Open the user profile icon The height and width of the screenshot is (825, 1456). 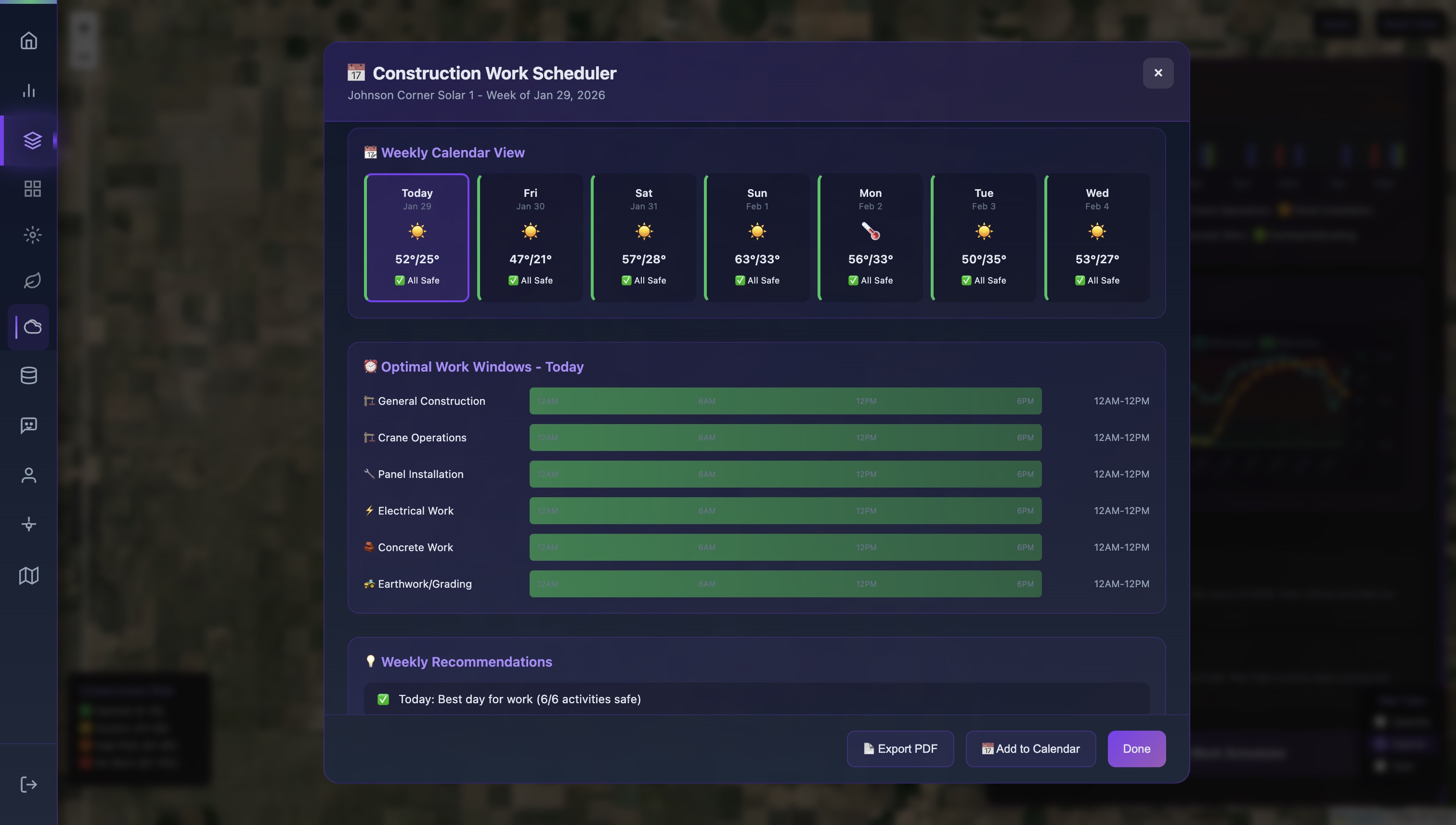pos(29,475)
